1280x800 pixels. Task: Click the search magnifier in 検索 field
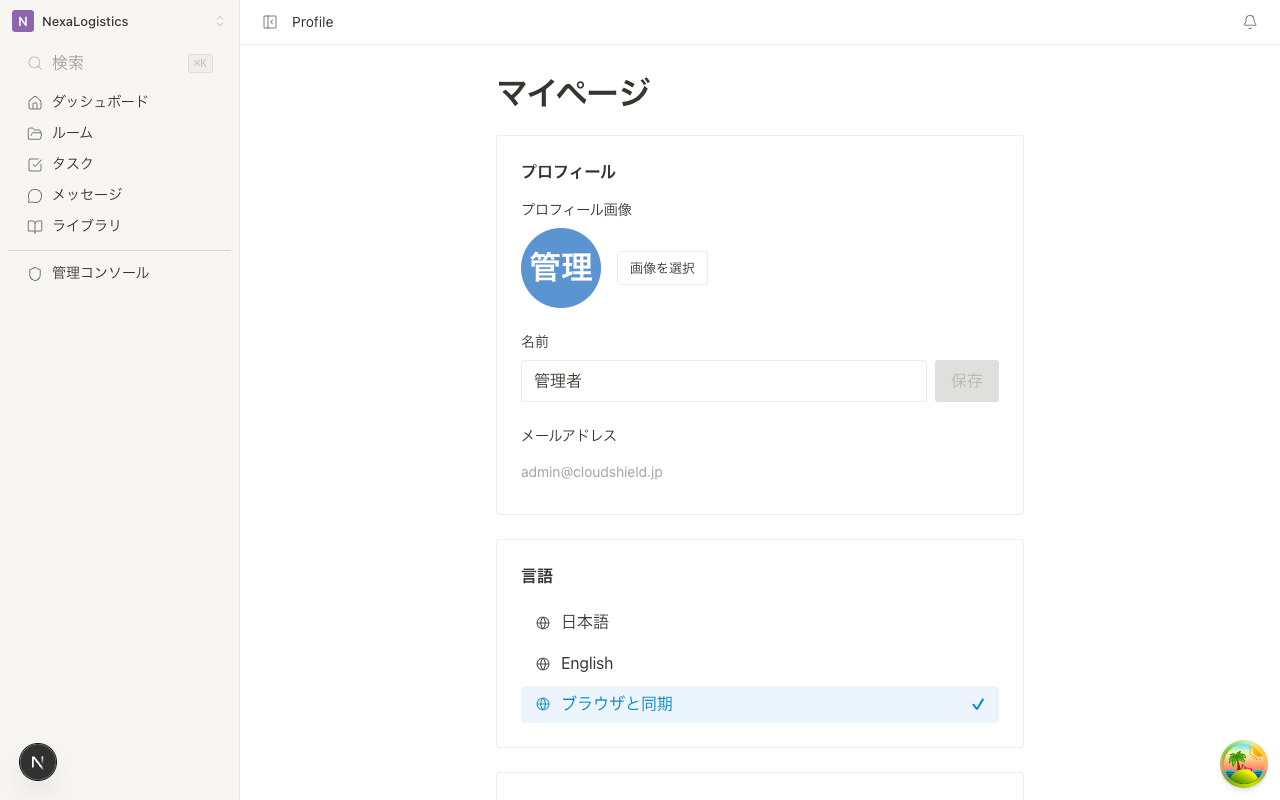click(35, 62)
